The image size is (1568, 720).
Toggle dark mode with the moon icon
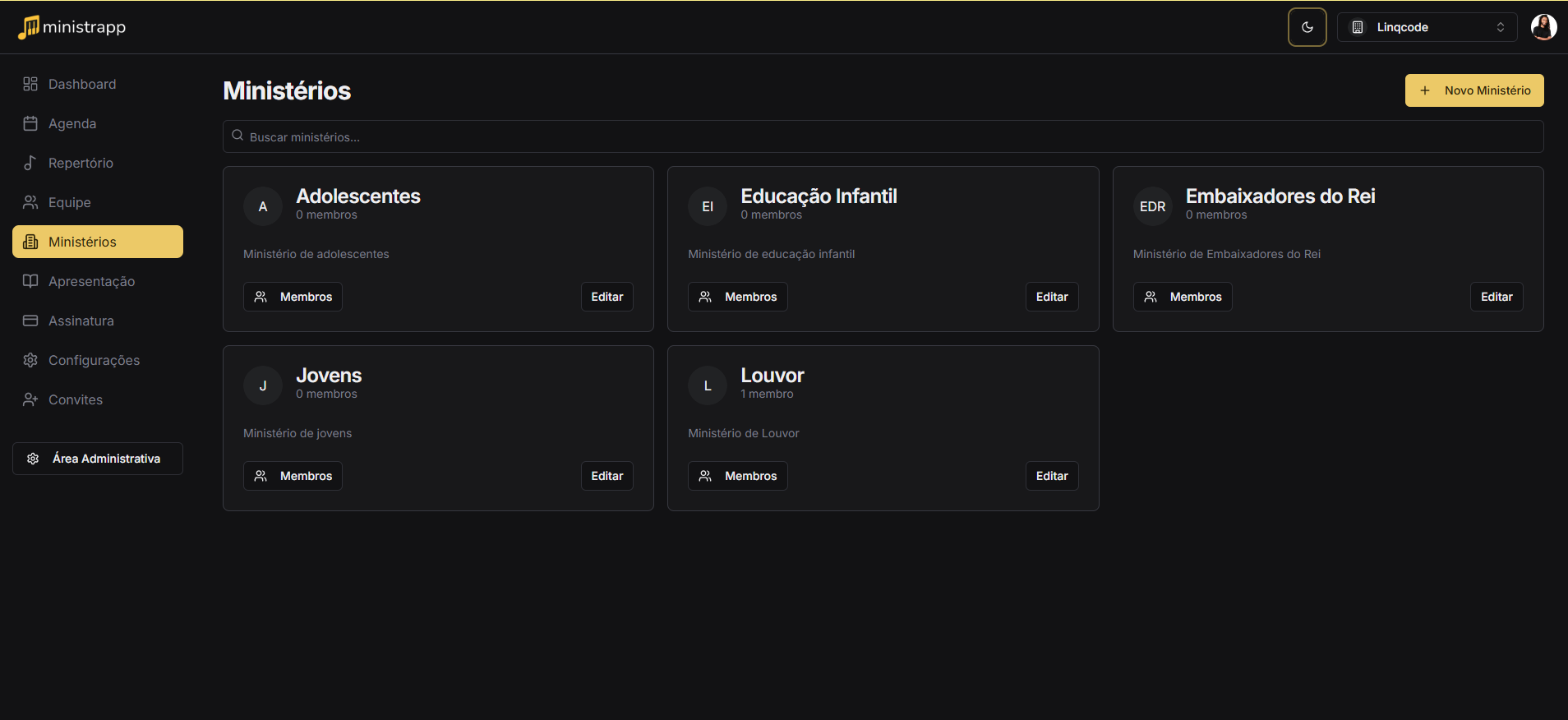tap(1307, 27)
